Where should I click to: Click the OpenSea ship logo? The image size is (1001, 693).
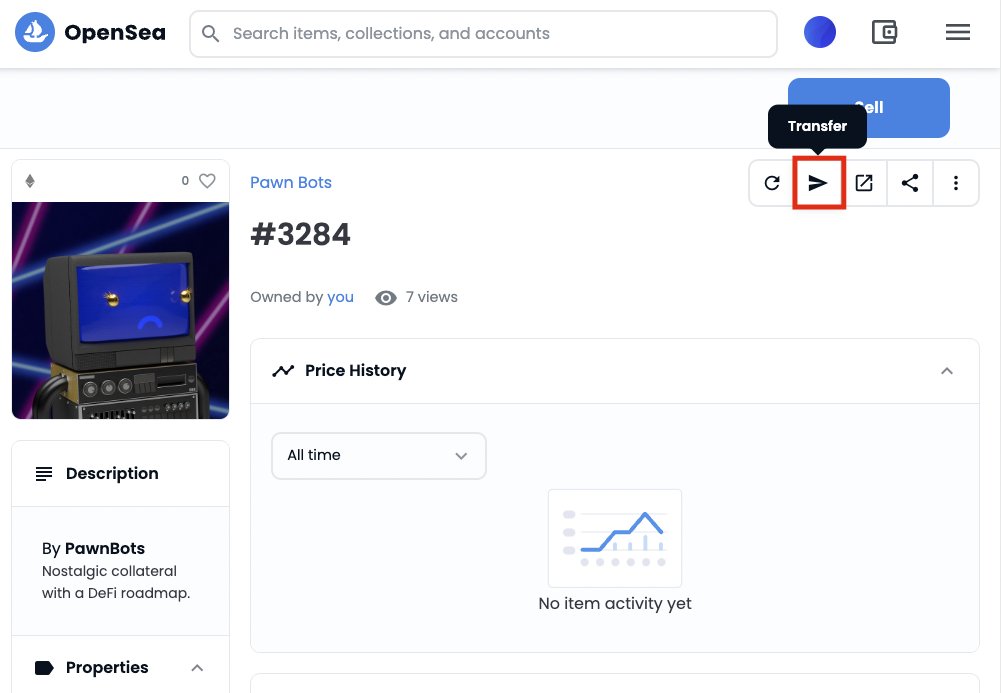click(x=35, y=31)
